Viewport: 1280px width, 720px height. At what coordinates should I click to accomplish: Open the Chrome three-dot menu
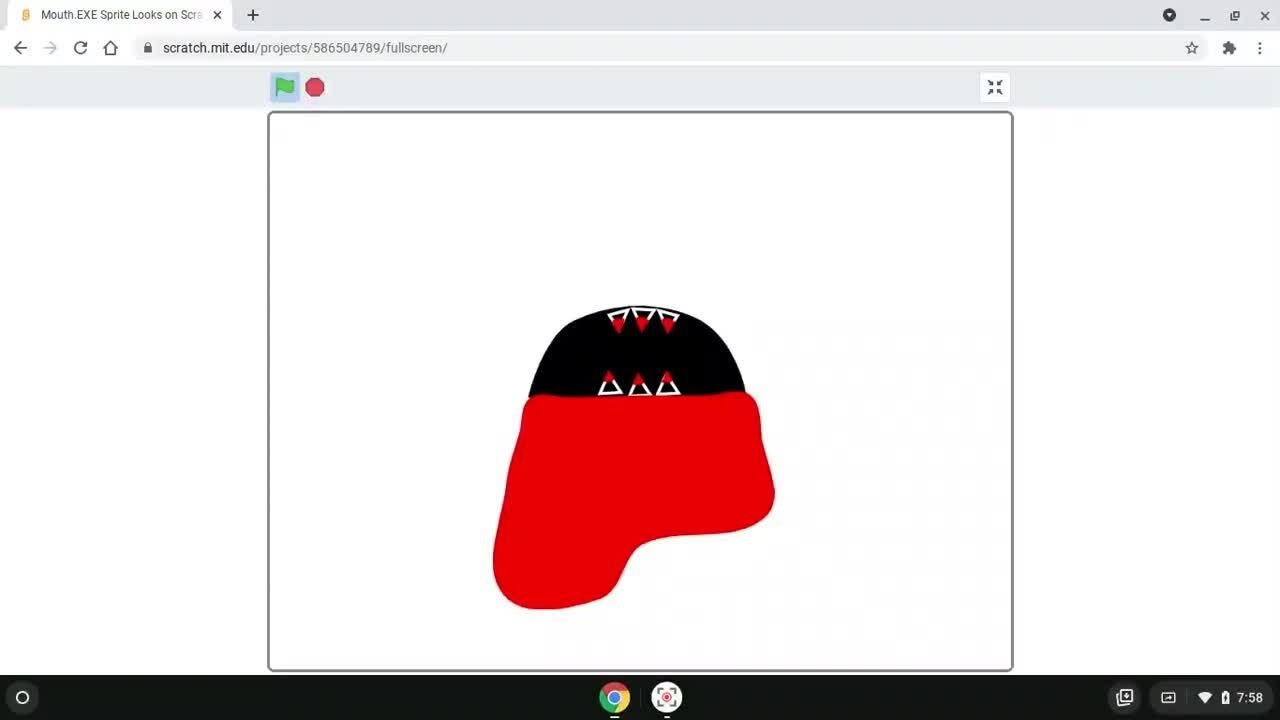(1260, 48)
